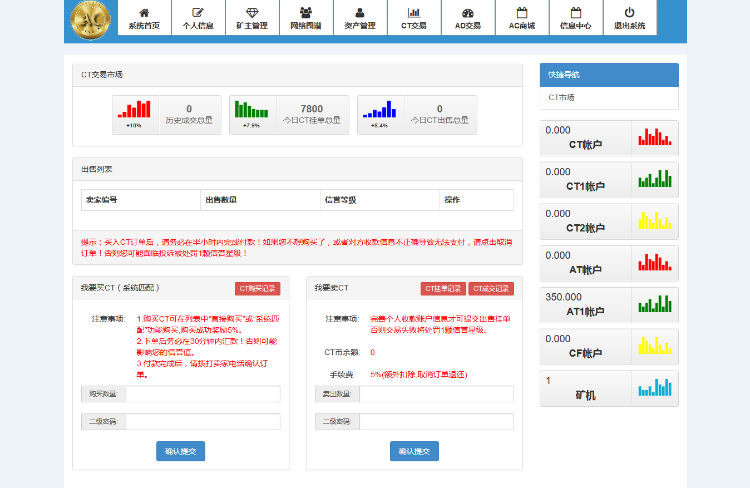Screen dimensions: 750x488
Task: Click the blue chart beside 今日CT出售总量
Action: coord(379,110)
